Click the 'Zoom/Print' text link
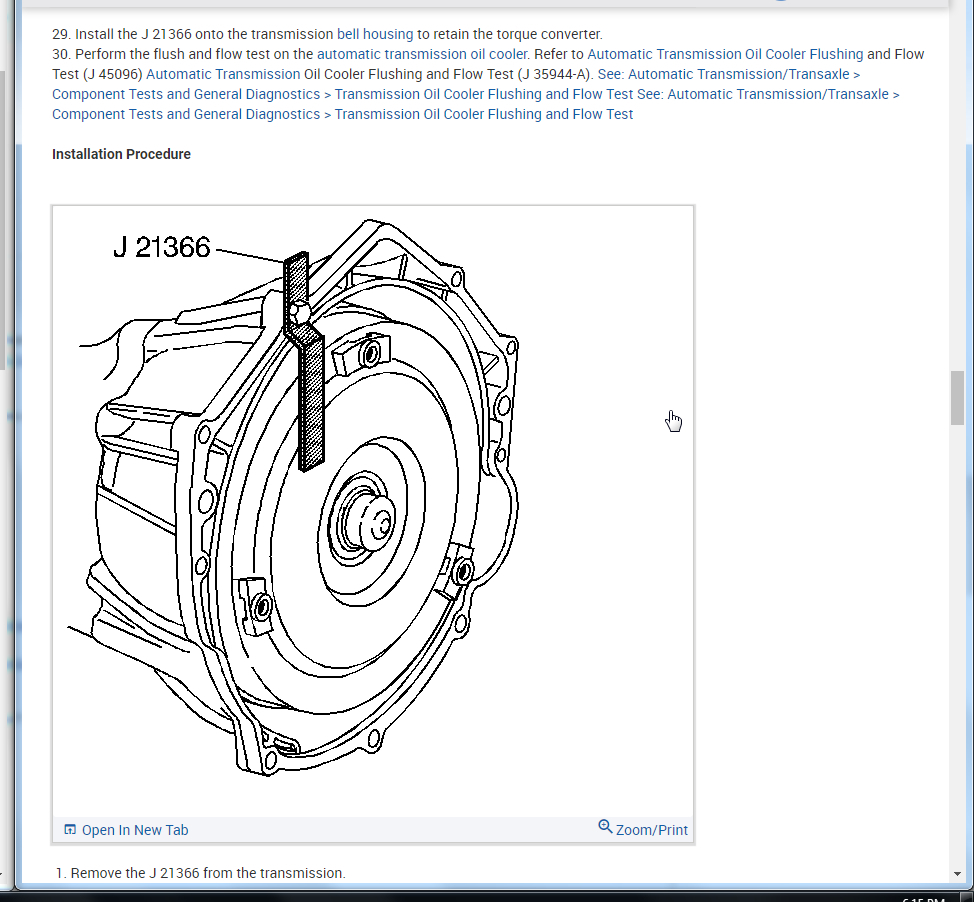Viewport: 974px width, 902px height. pyautogui.click(x=652, y=830)
